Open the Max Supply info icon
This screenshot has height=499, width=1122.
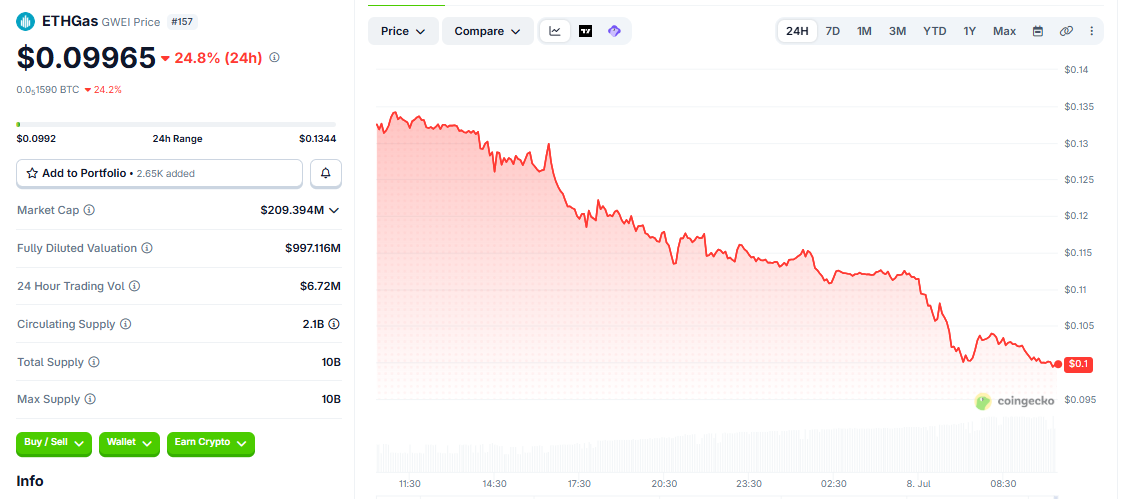coord(90,399)
